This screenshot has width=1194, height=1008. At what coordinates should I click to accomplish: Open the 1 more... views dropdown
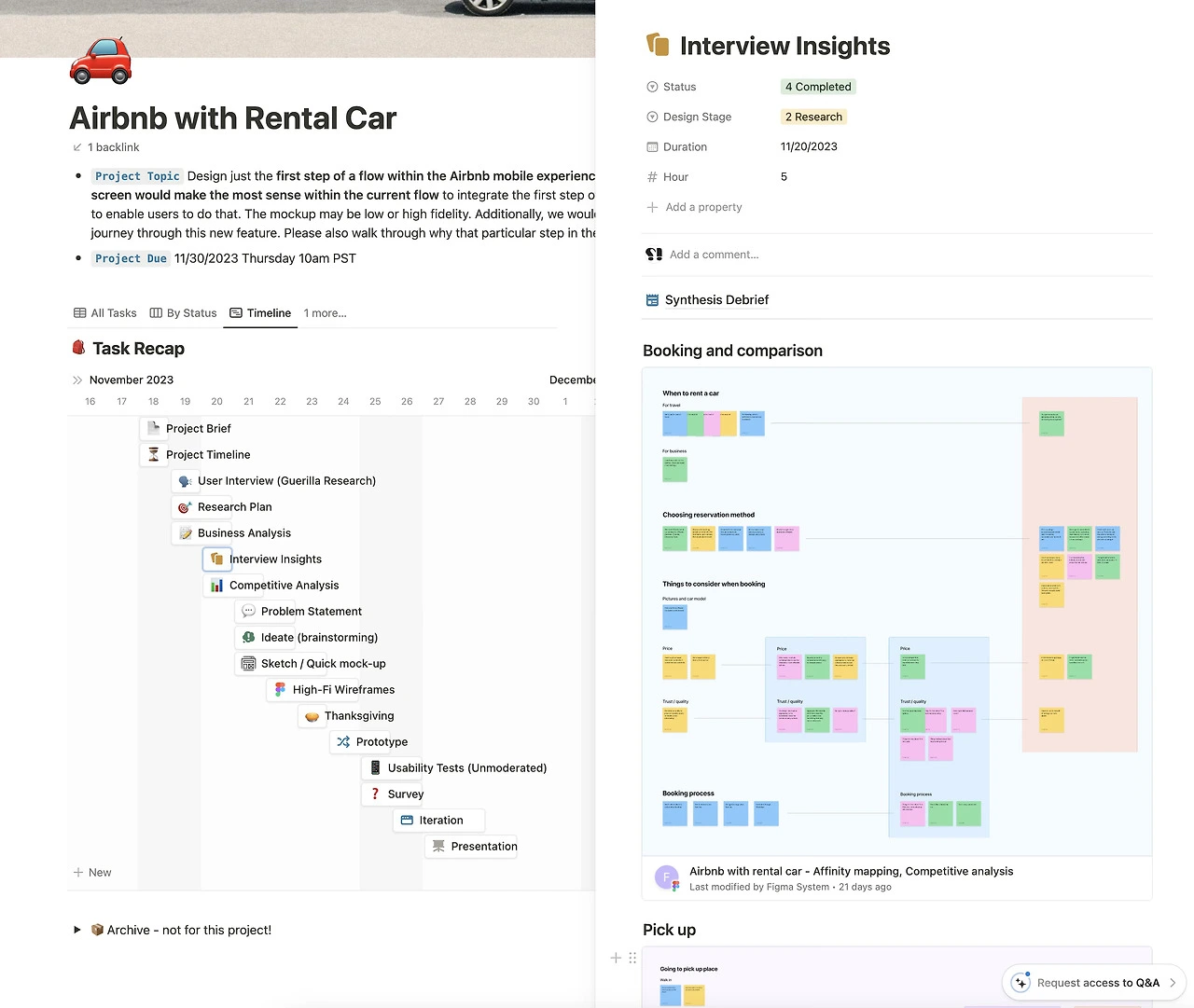click(326, 313)
